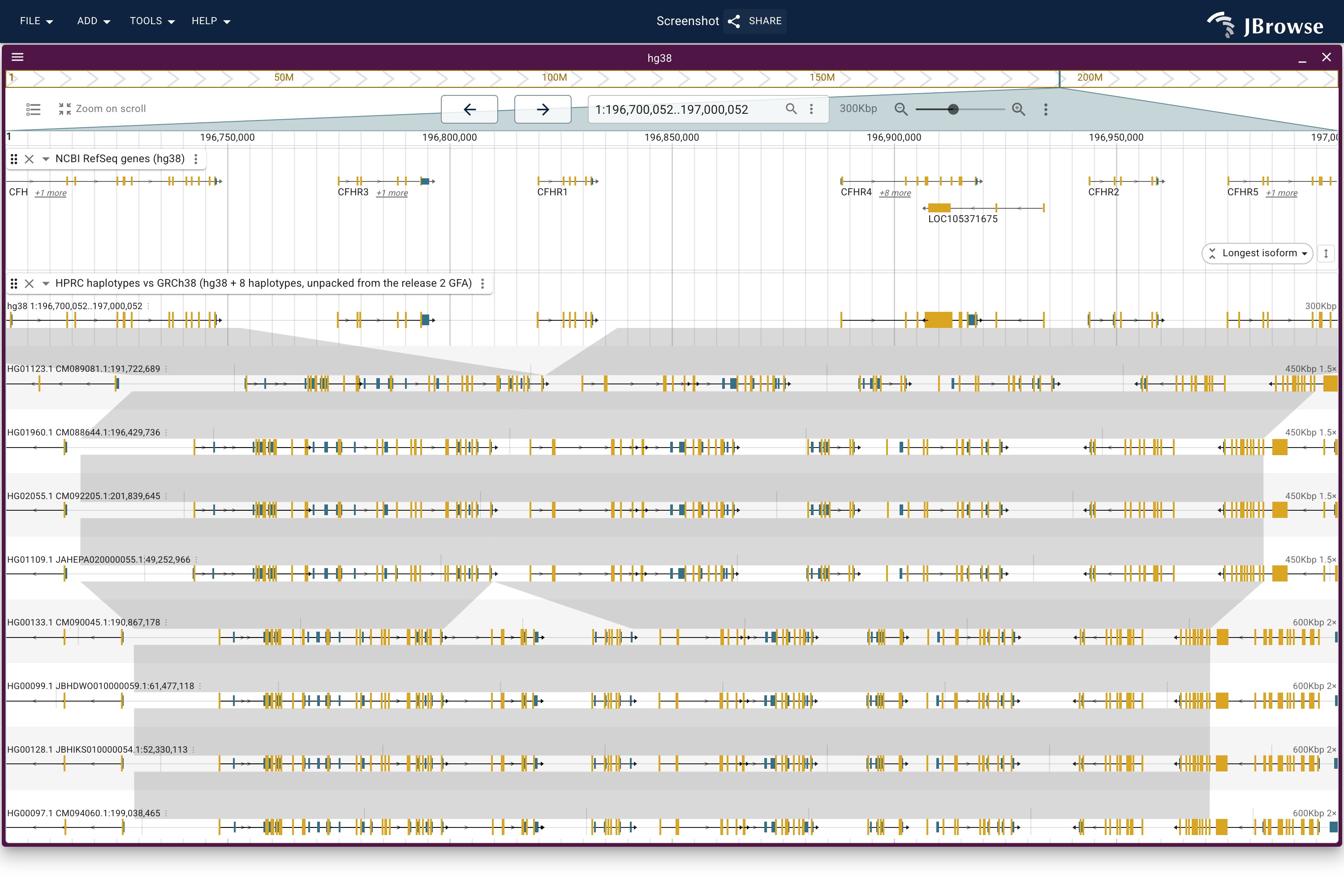Open menu for hg38 row label

click(x=149, y=306)
